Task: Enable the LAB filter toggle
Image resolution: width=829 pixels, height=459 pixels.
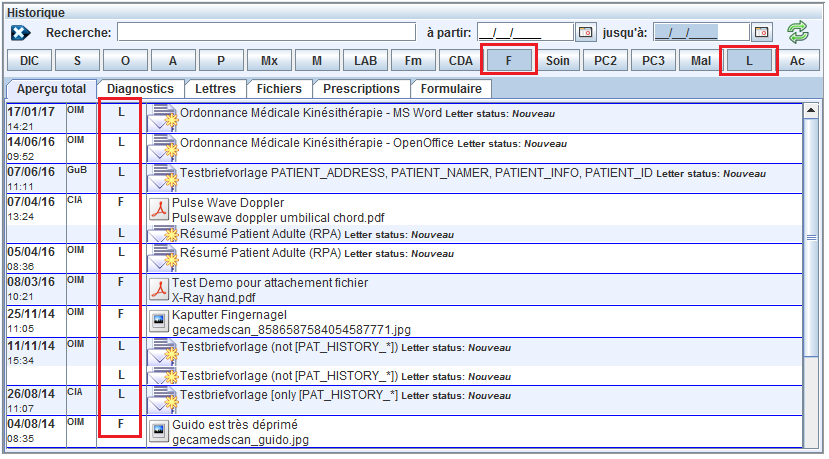Action: (365, 61)
